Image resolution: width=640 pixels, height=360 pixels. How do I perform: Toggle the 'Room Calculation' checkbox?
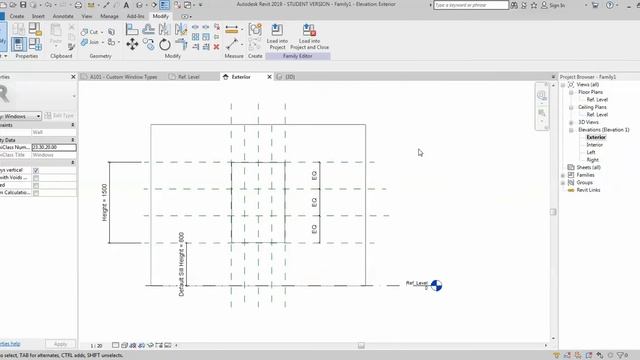[x=36, y=193]
